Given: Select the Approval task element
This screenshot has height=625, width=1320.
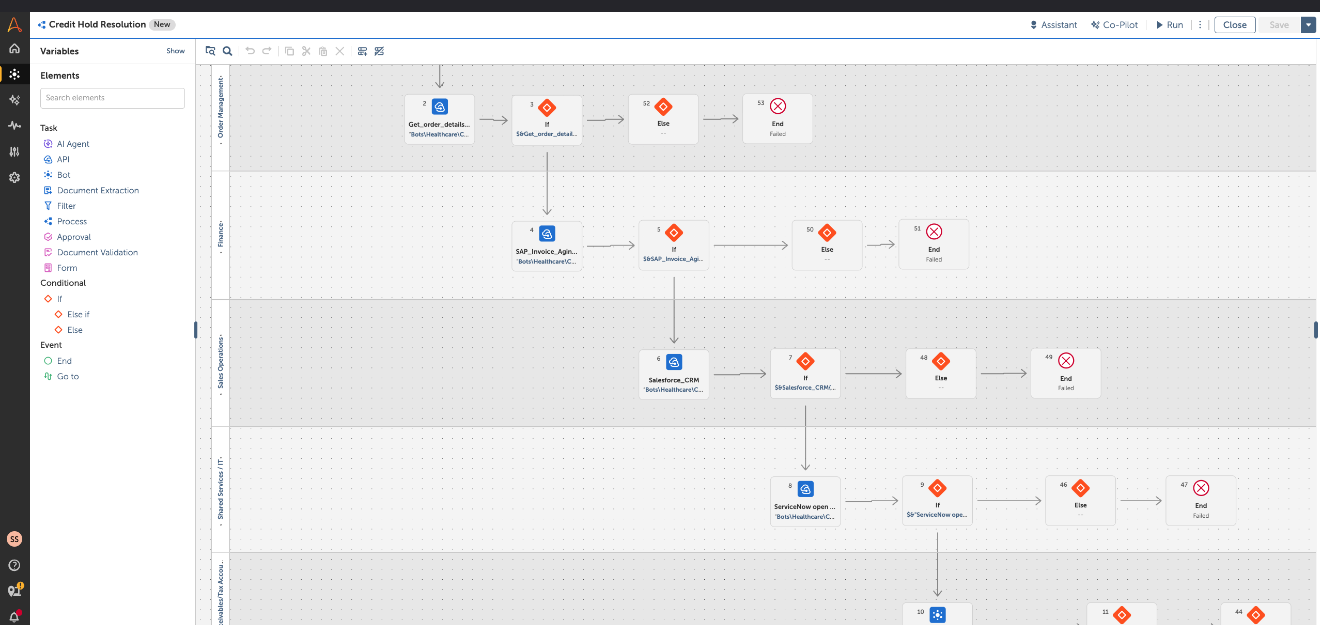Looking at the screenshot, I should click(67, 237).
